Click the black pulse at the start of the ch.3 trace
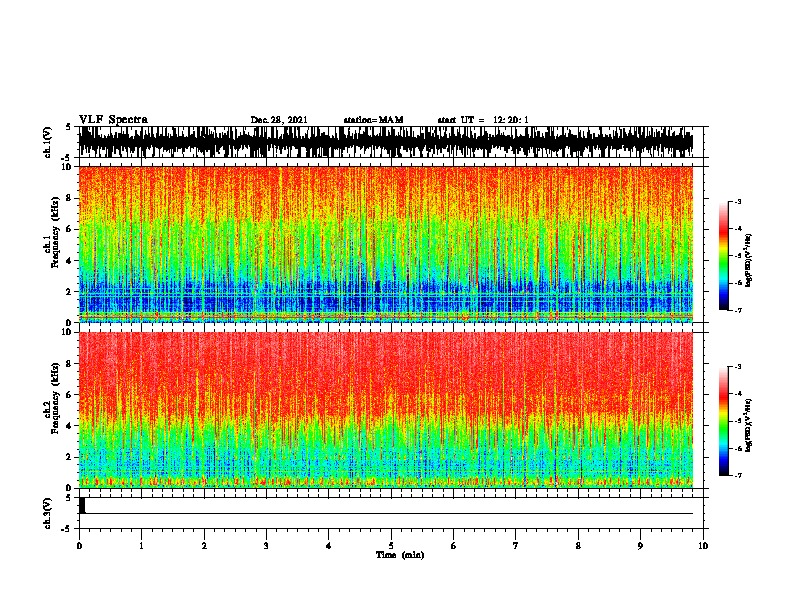Image resolution: width=792 pixels, height=612 pixels. pos(82,505)
